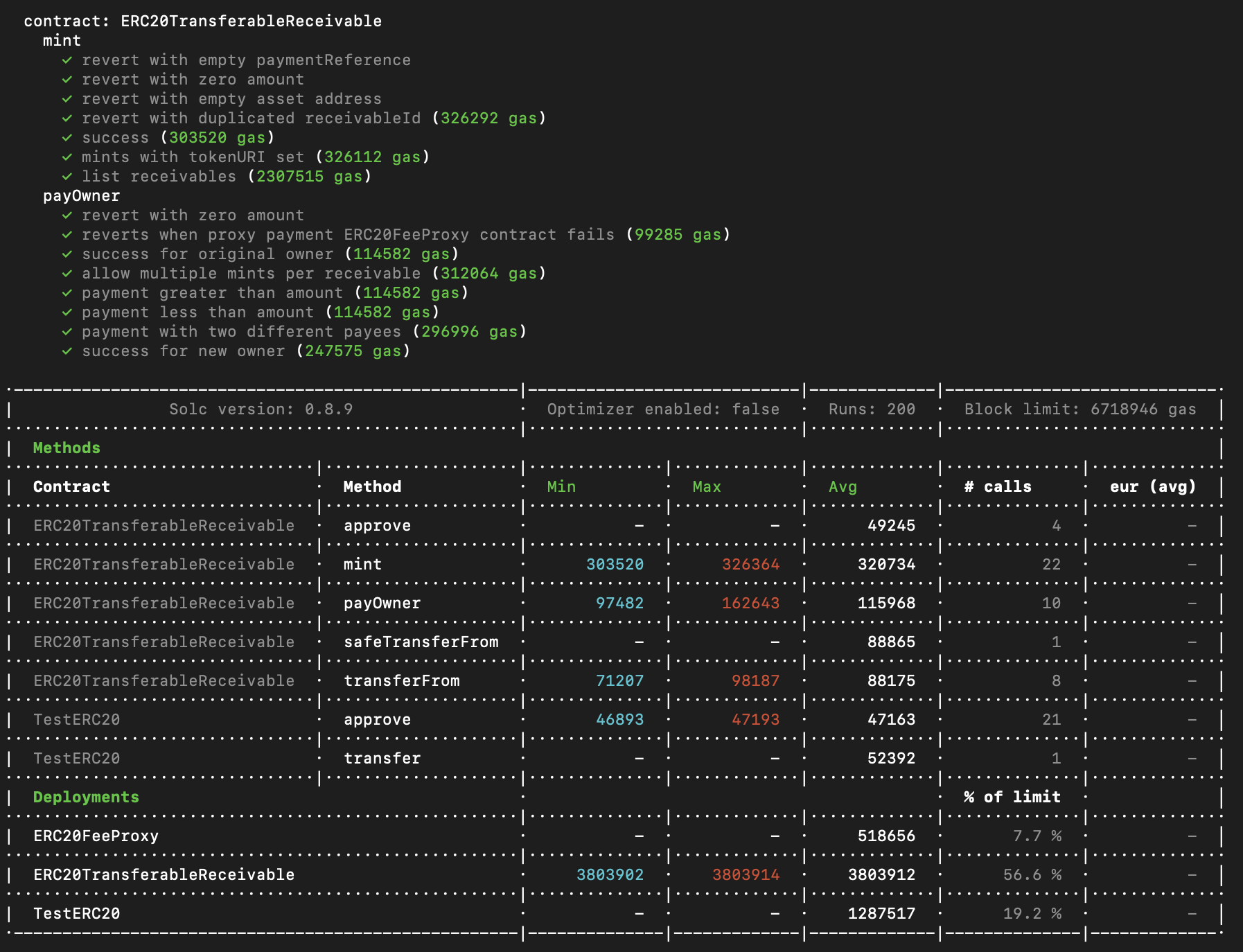Click safeTransferFrom Avg value 88865
This screenshot has width=1243, height=952.
click(891, 642)
